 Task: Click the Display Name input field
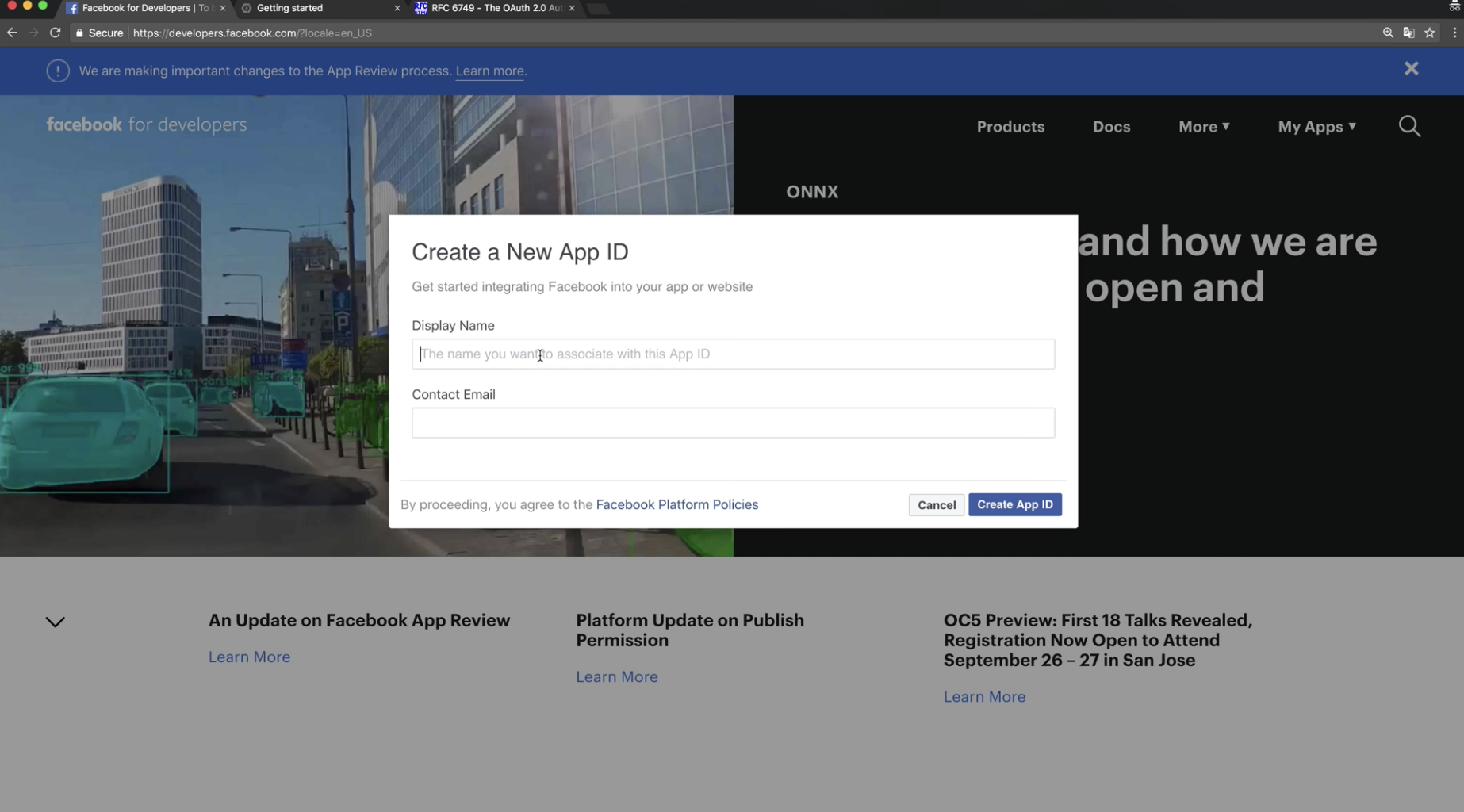pos(733,354)
